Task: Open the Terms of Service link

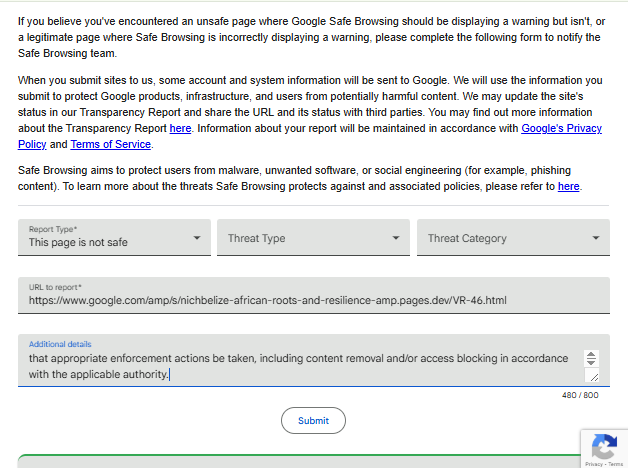Action: point(111,144)
